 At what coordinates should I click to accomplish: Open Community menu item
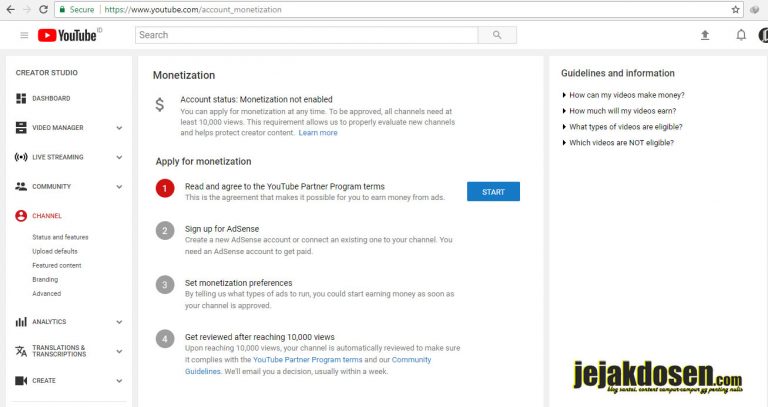pyautogui.click(x=51, y=187)
